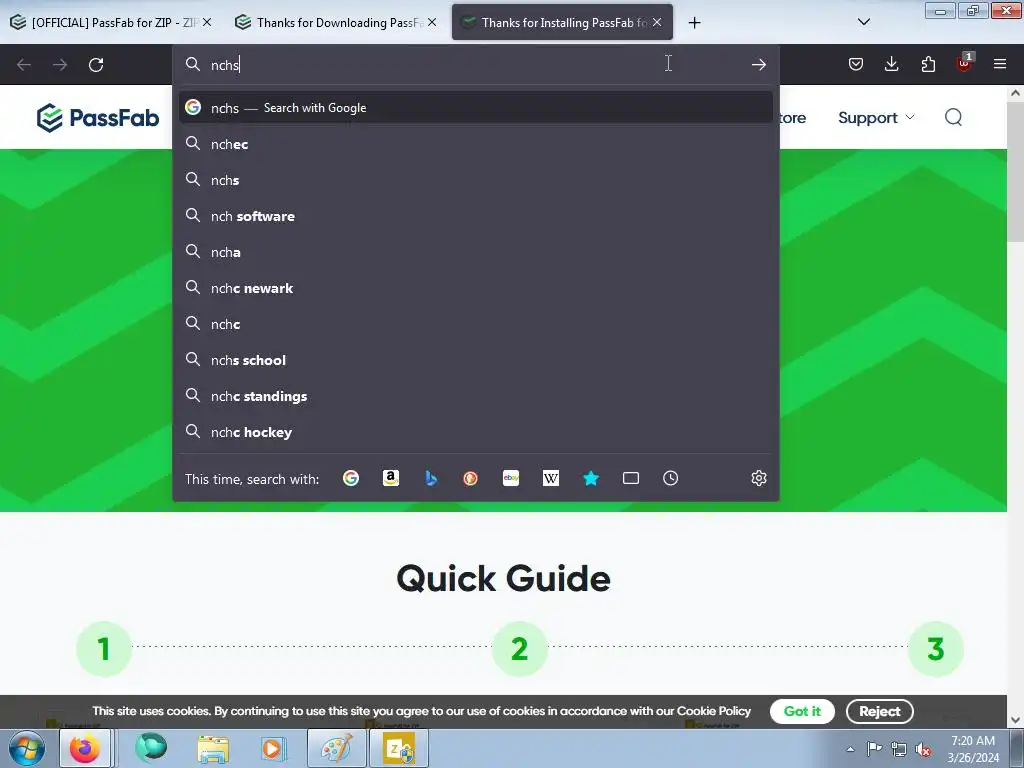1024x768 pixels.
Task: Open the Downloads panel icon
Action: coord(891,64)
